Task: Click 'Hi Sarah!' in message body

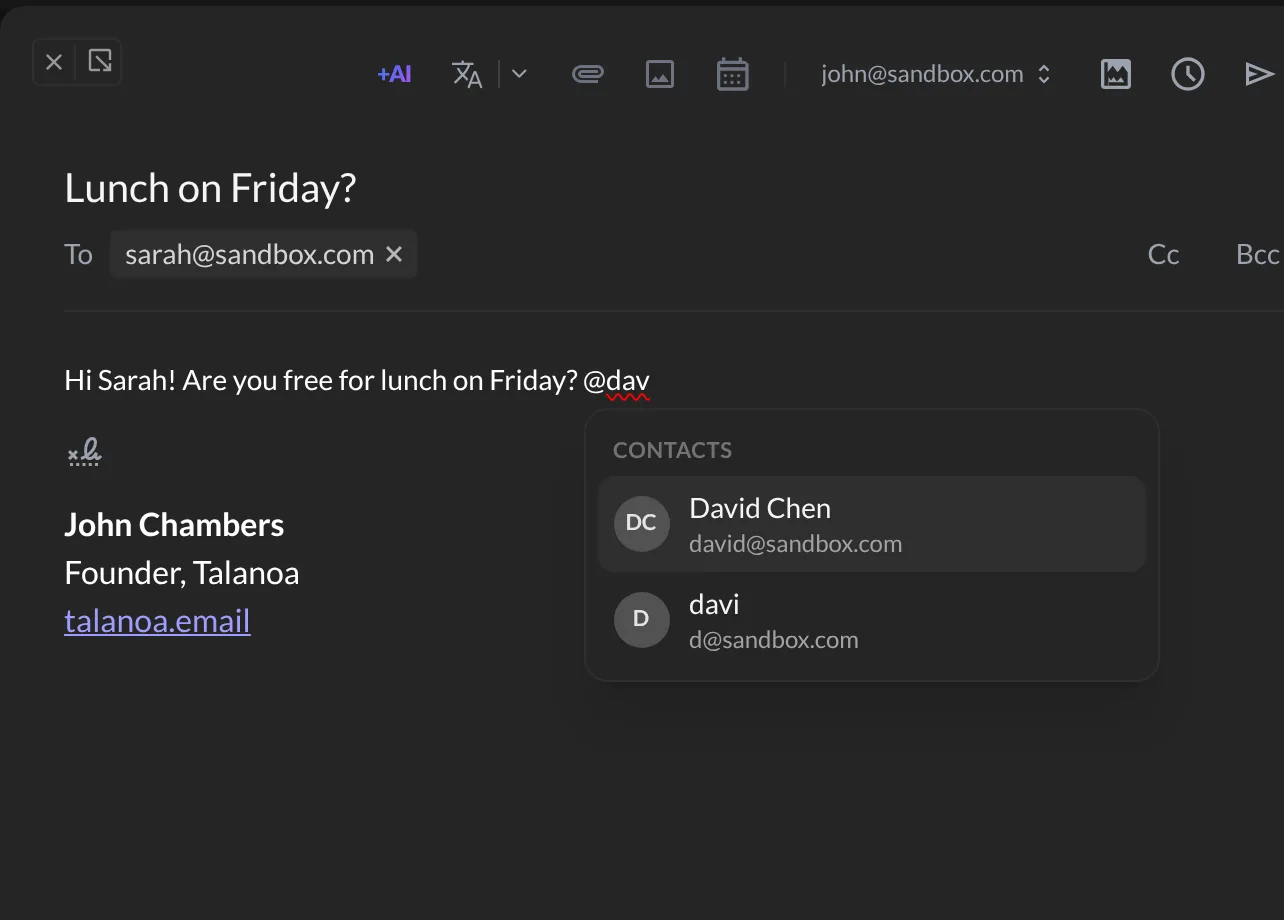Action: (120, 381)
